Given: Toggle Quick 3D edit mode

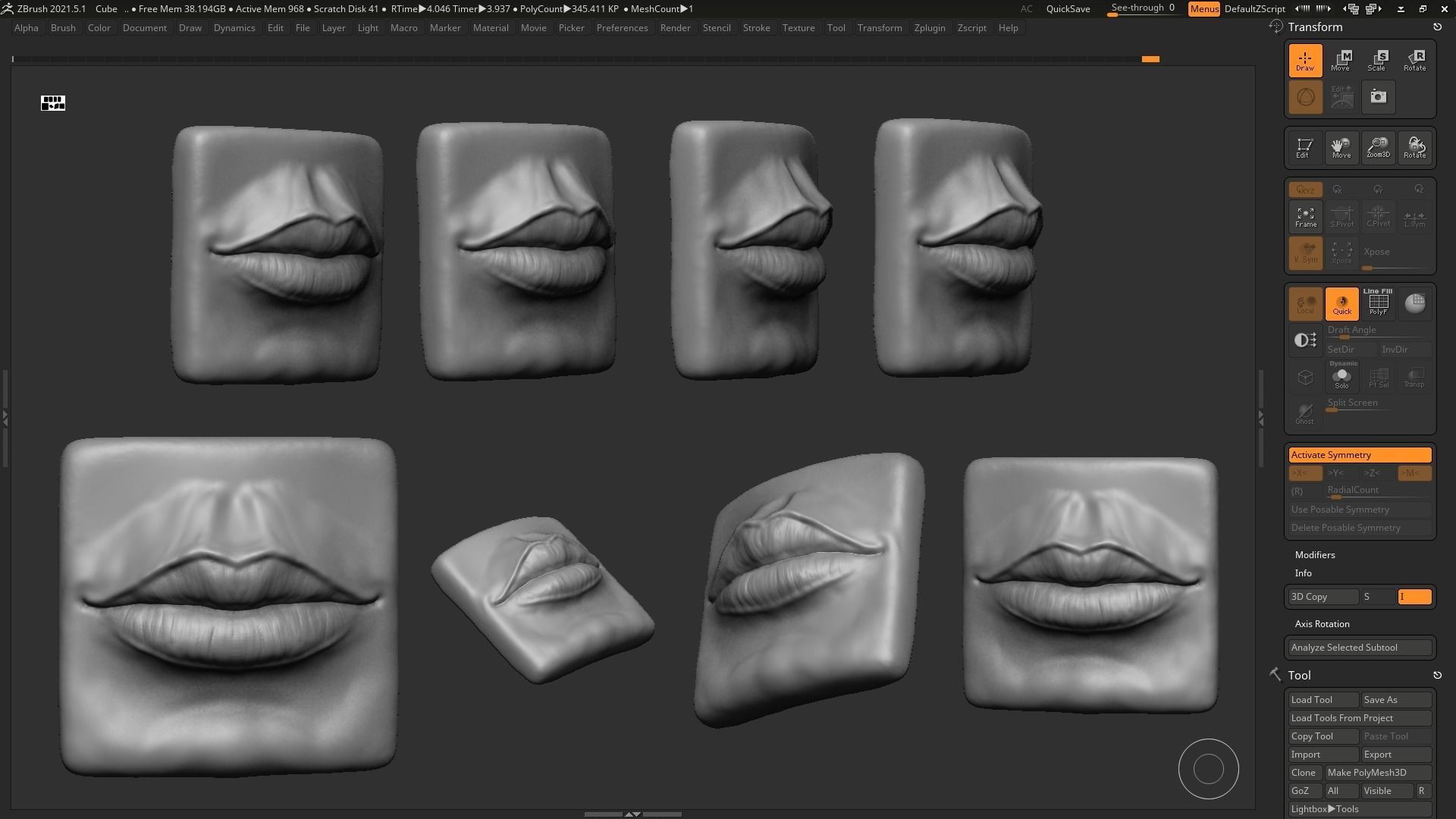Looking at the screenshot, I should tap(1341, 303).
